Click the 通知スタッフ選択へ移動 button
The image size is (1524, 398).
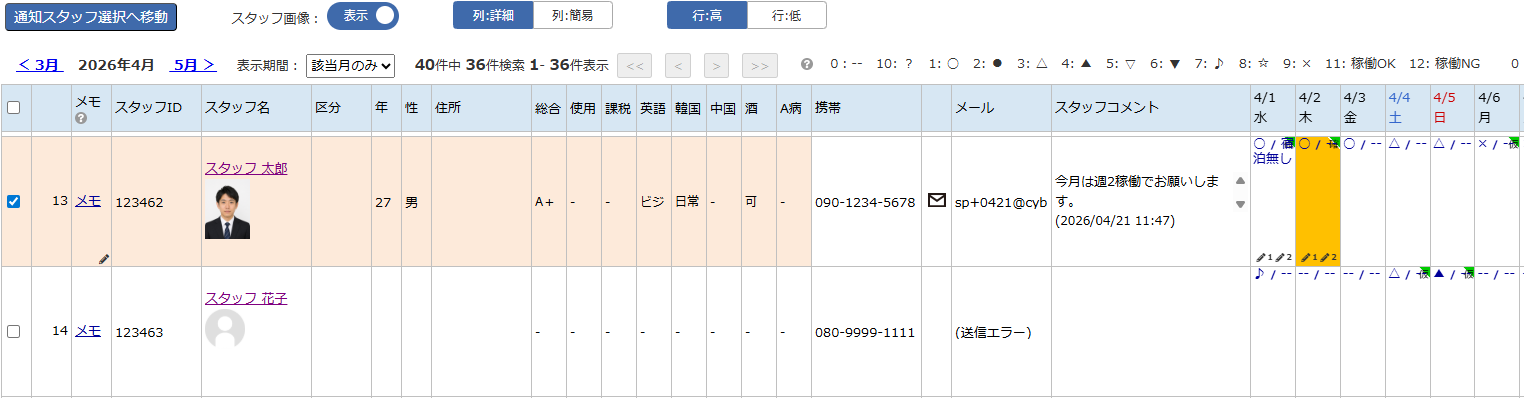pos(91,17)
